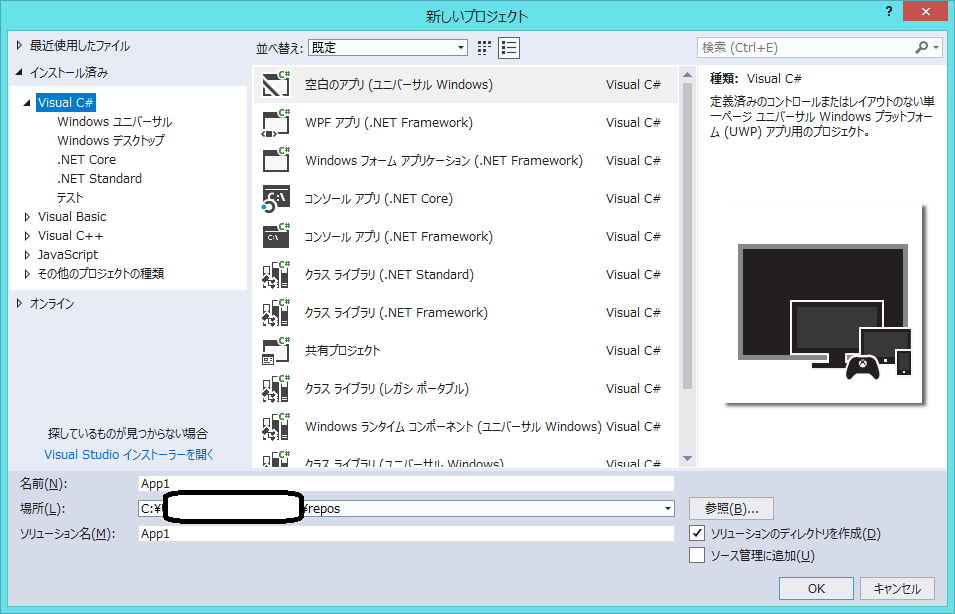Select the .NET Core category
Image resolution: width=955 pixels, height=614 pixels.
coord(86,160)
